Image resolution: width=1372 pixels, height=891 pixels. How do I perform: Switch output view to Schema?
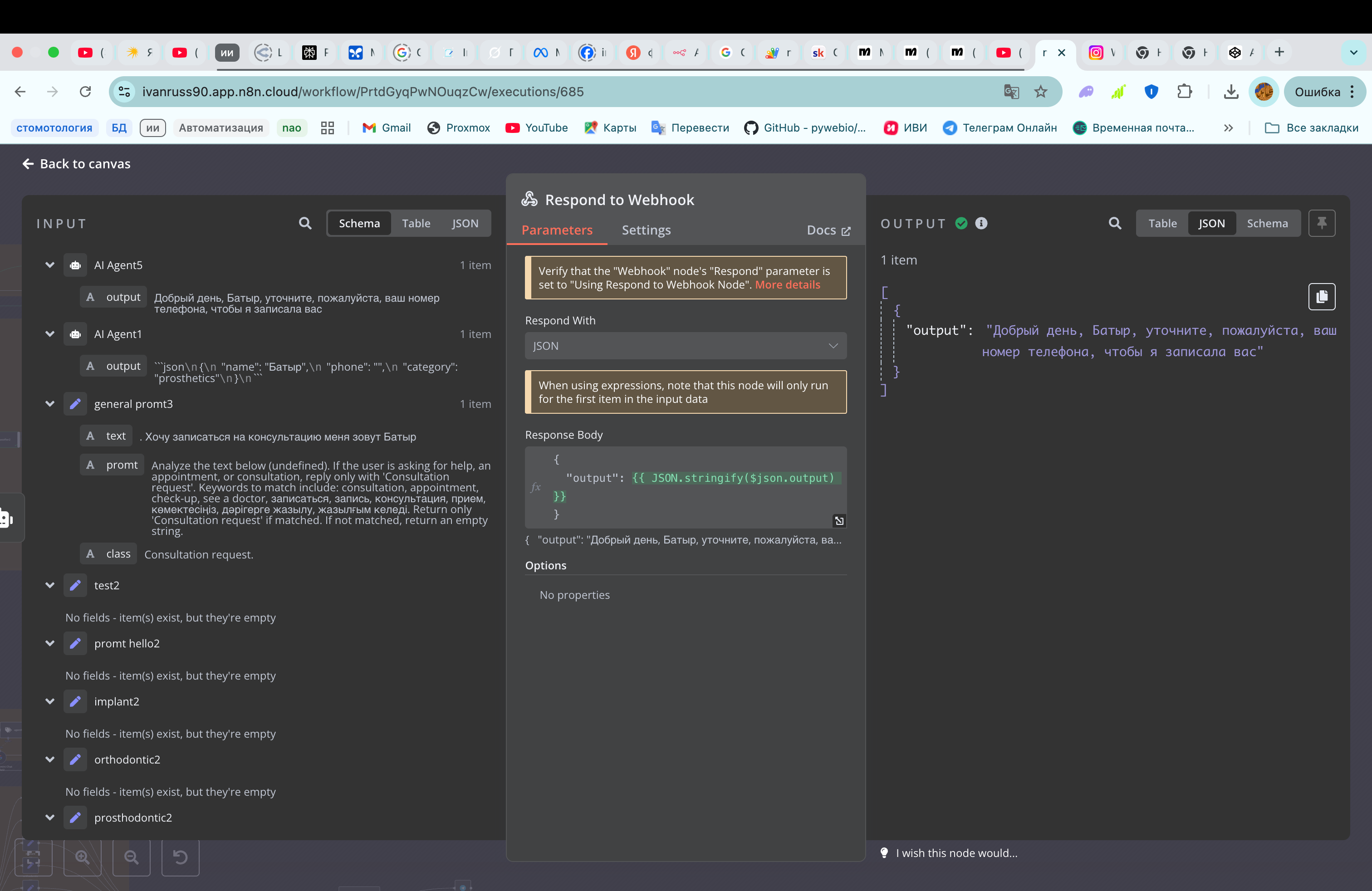1267,223
